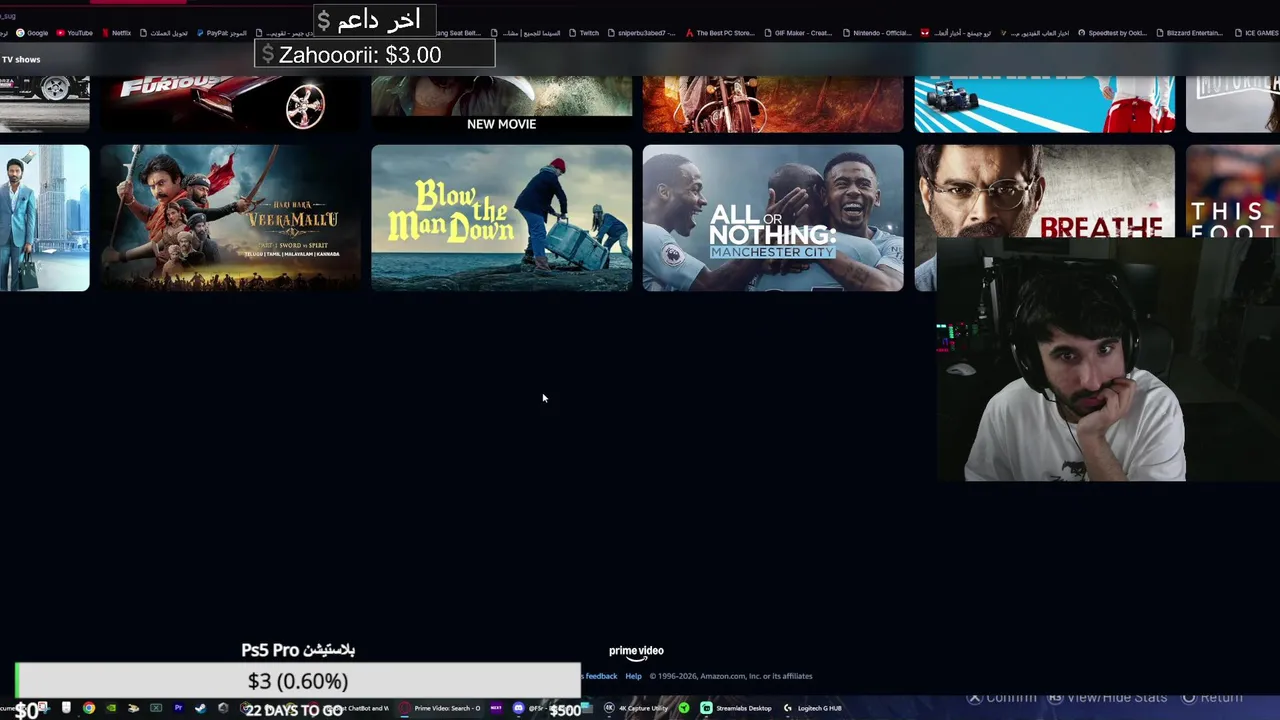Open the GIF Maker bookmark
Image resolution: width=1280 pixels, height=720 pixels.
coord(797,33)
